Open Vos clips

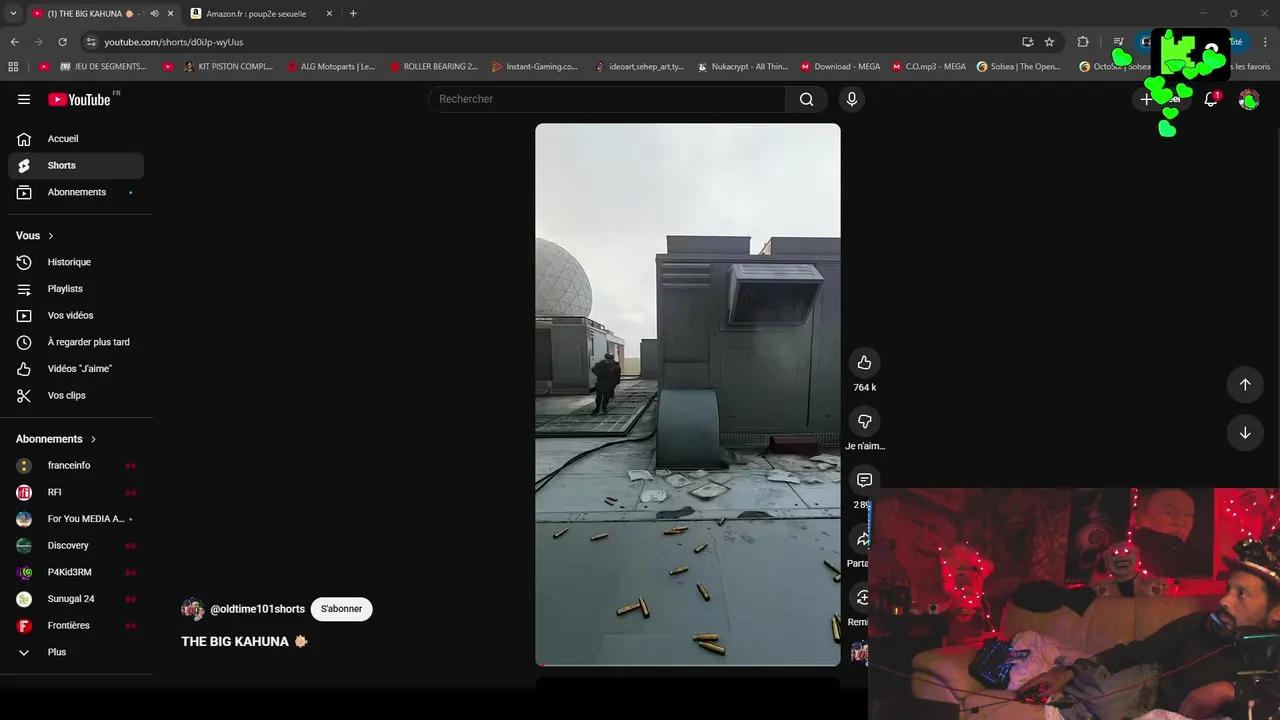point(75,395)
